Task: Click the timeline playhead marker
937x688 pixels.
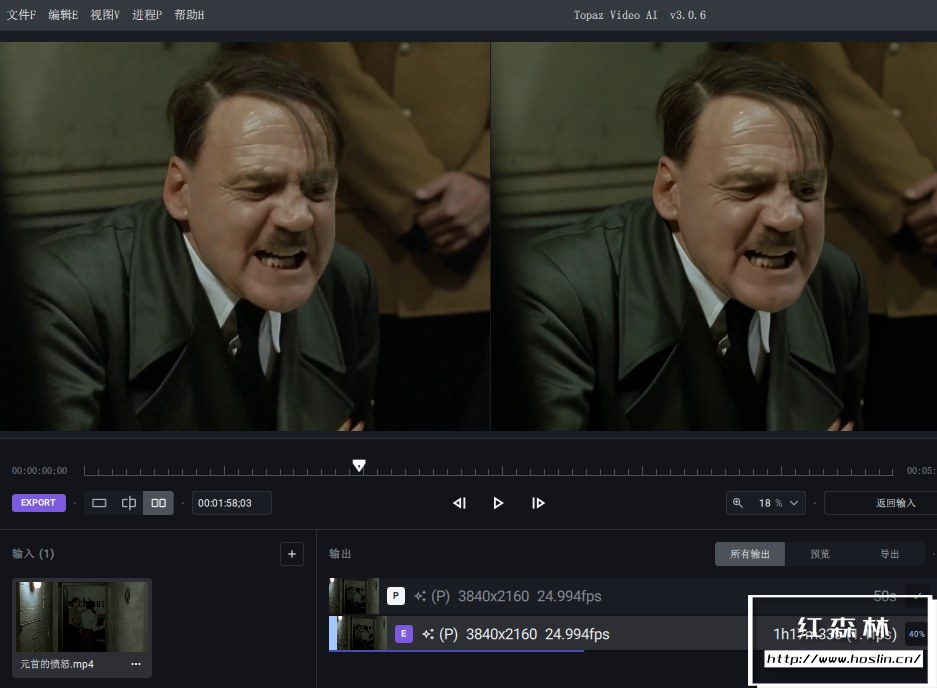Action: tap(359, 465)
